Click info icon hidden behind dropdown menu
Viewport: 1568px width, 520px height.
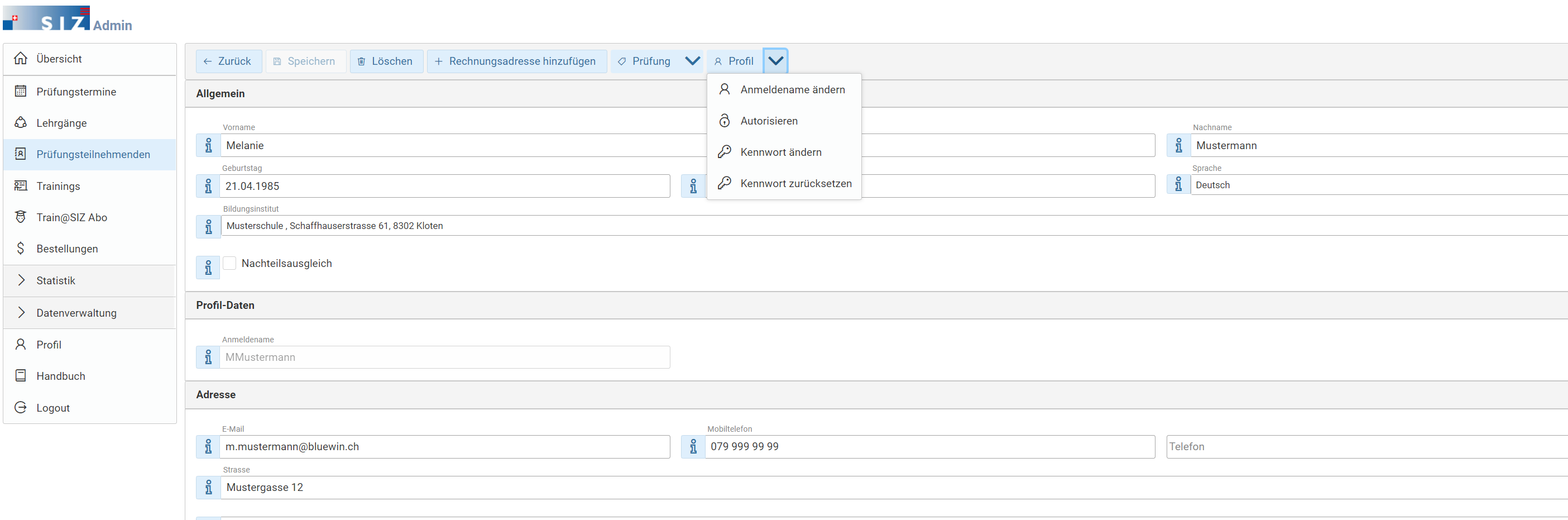coord(693,185)
